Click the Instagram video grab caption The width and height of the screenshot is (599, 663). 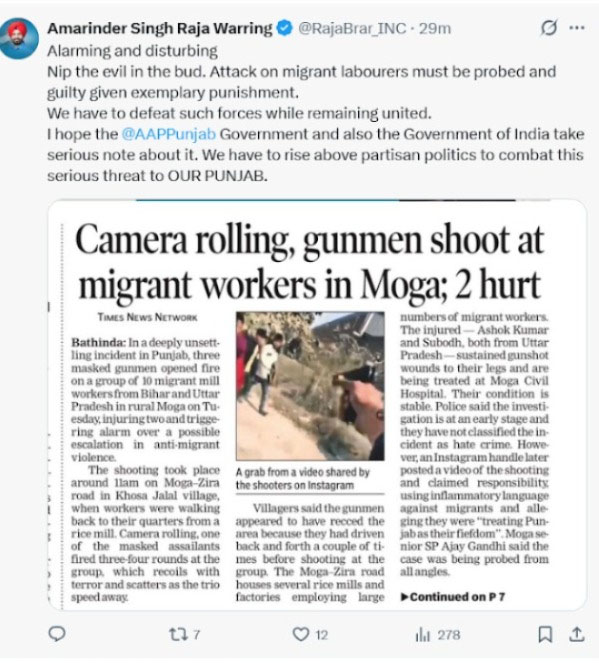(303, 478)
